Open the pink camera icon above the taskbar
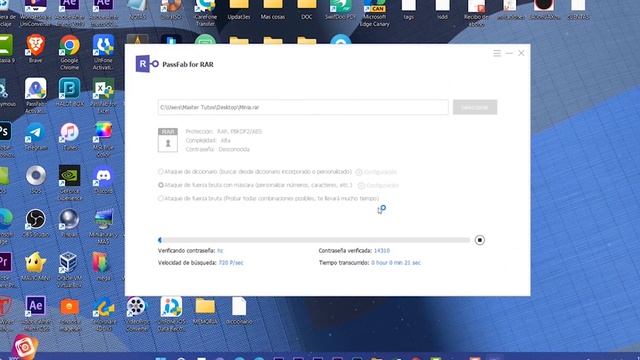The width and height of the screenshot is (640, 360). click(x=24, y=346)
